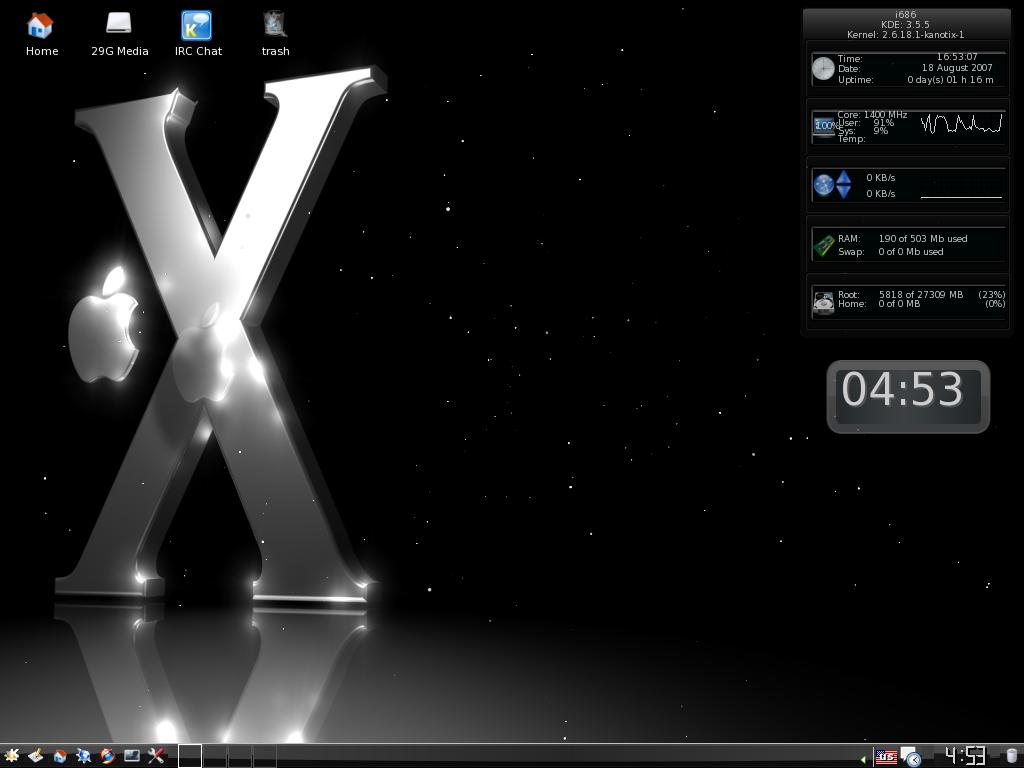1024x768 pixels.
Task: Switch to the second virtual desktop in pager
Action: pyautogui.click(x=215, y=756)
